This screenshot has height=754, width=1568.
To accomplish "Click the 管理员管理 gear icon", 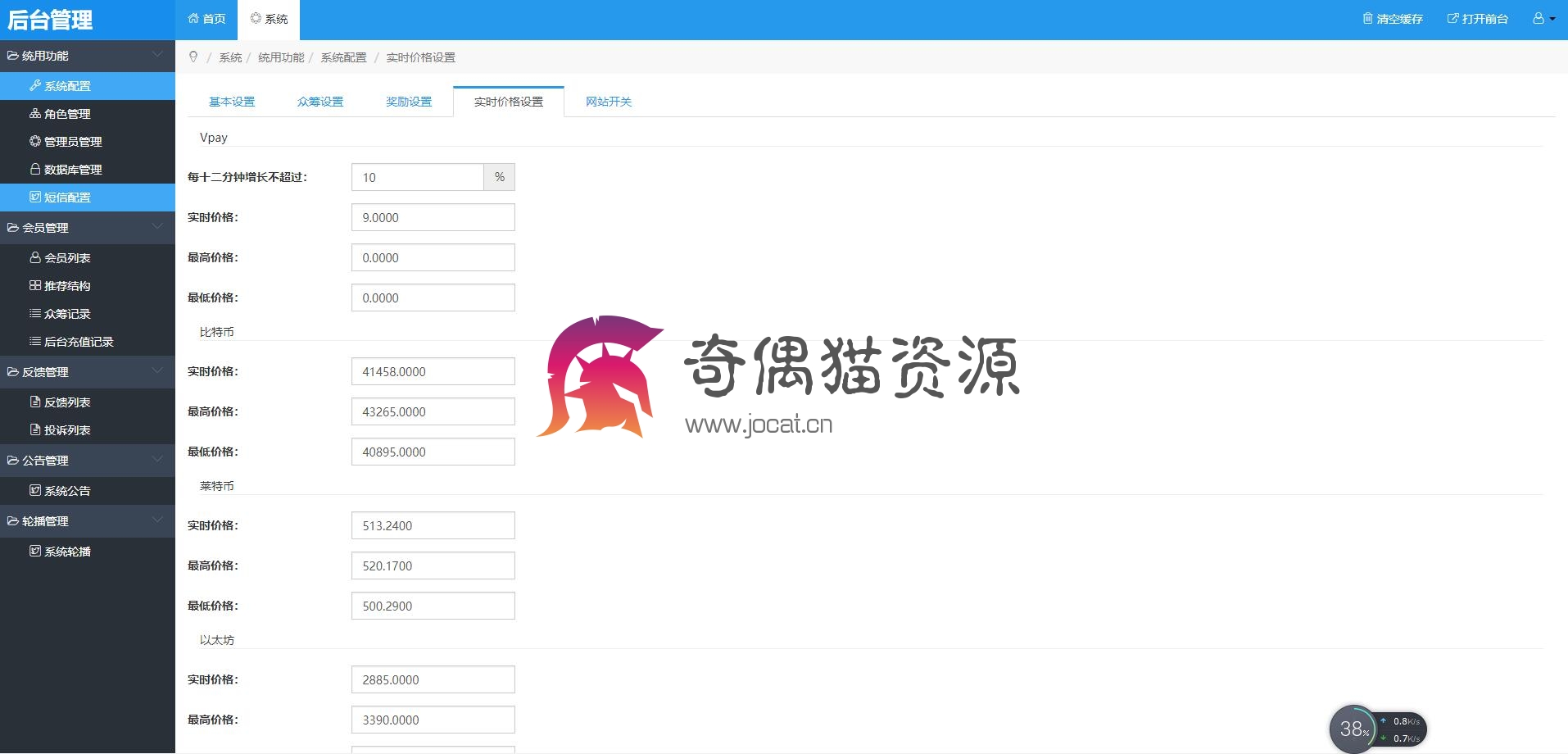I will pos(35,141).
